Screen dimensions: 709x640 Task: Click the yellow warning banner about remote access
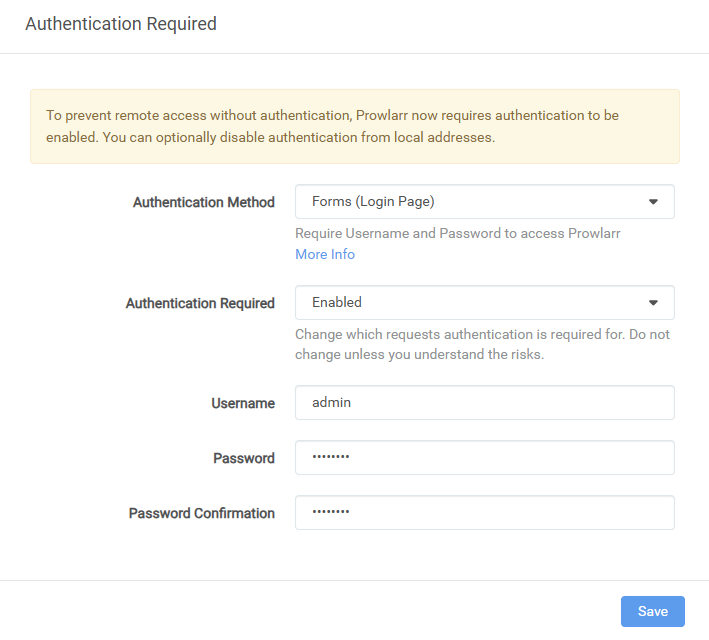(354, 126)
